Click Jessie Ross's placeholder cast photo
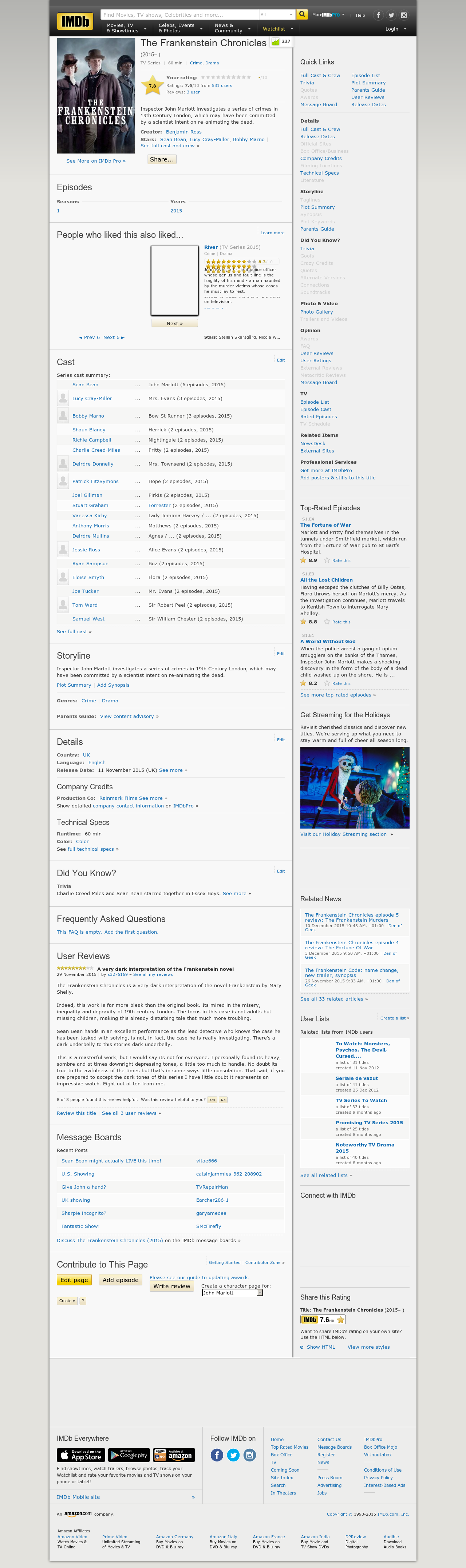Screen dimensions: 466x1568 click(x=63, y=550)
